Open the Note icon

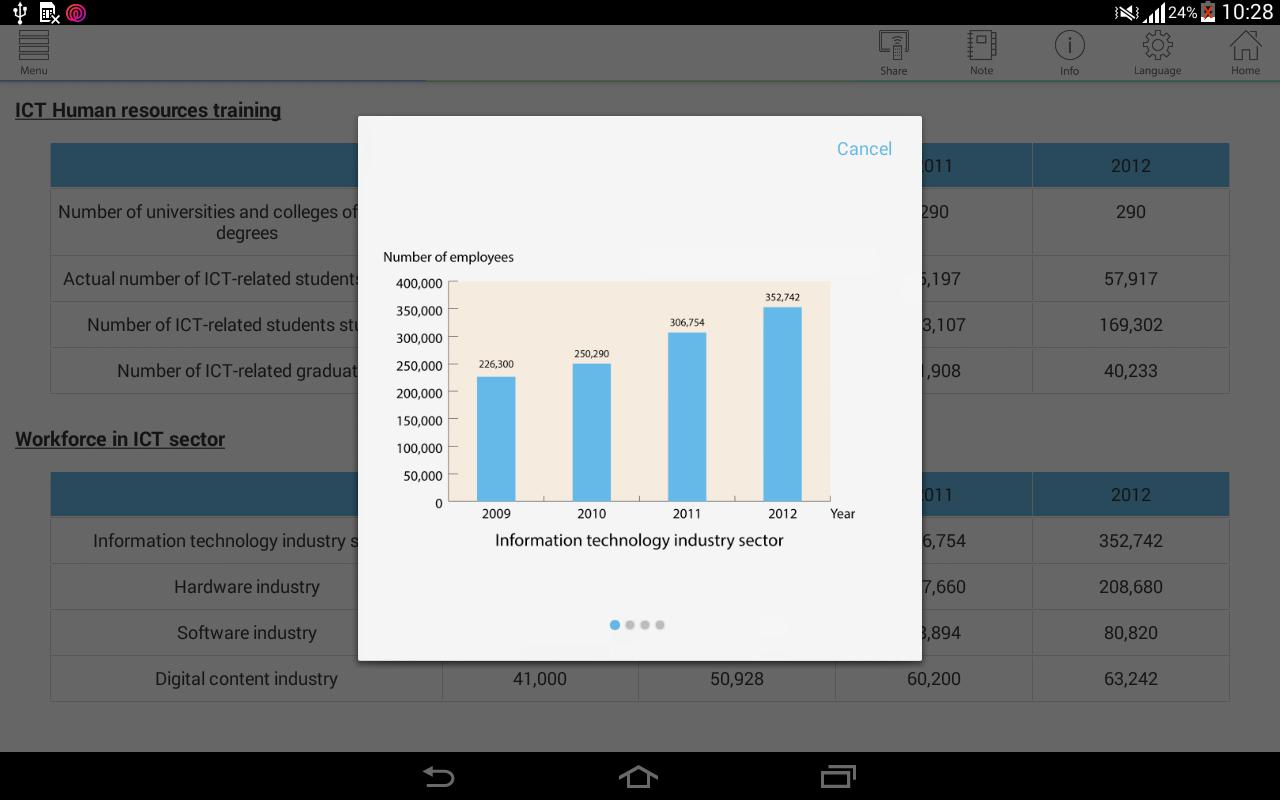tap(982, 52)
